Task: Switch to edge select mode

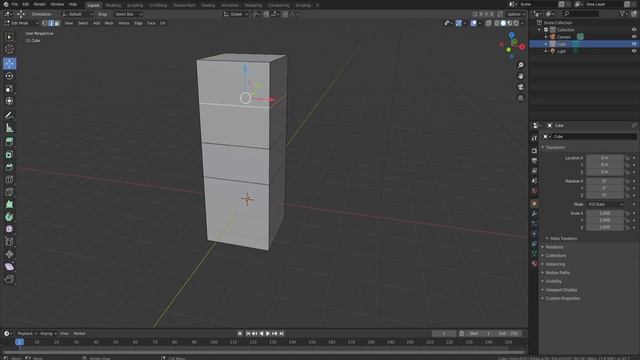Action: pyautogui.click(x=51, y=23)
